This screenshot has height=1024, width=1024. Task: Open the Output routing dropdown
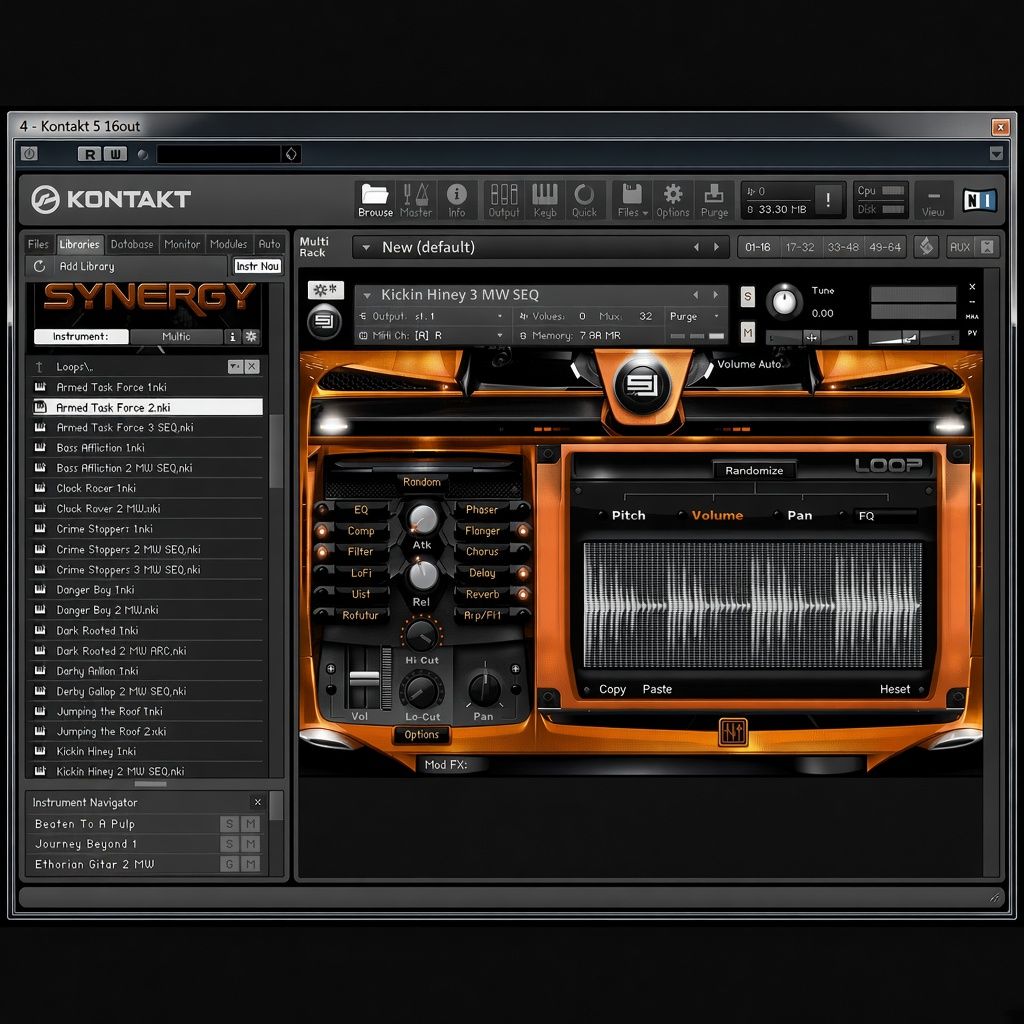pyautogui.click(x=500, y=316)
